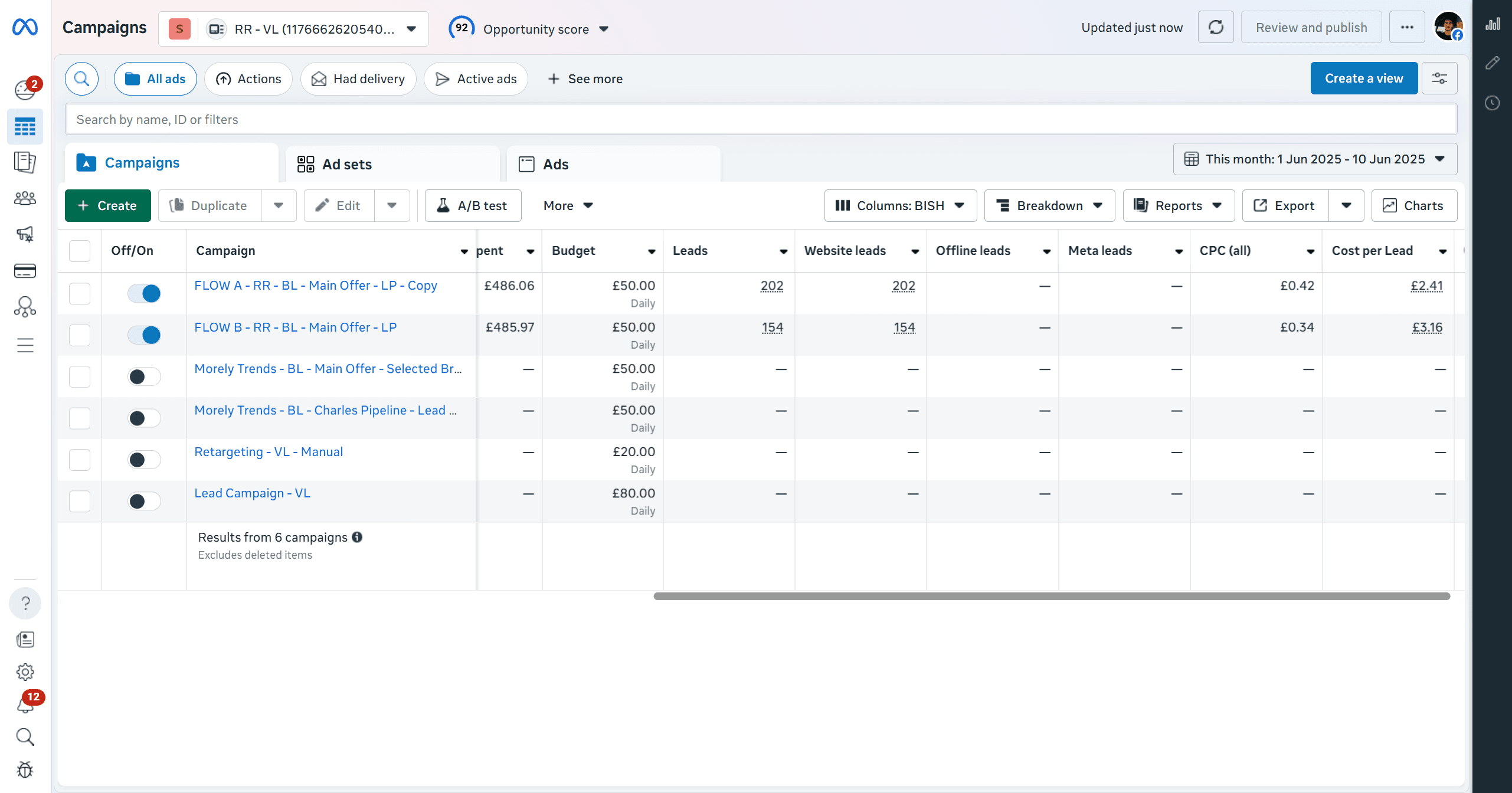Tick the checkbox for Lead Campaign - VL

pos(80,502)
